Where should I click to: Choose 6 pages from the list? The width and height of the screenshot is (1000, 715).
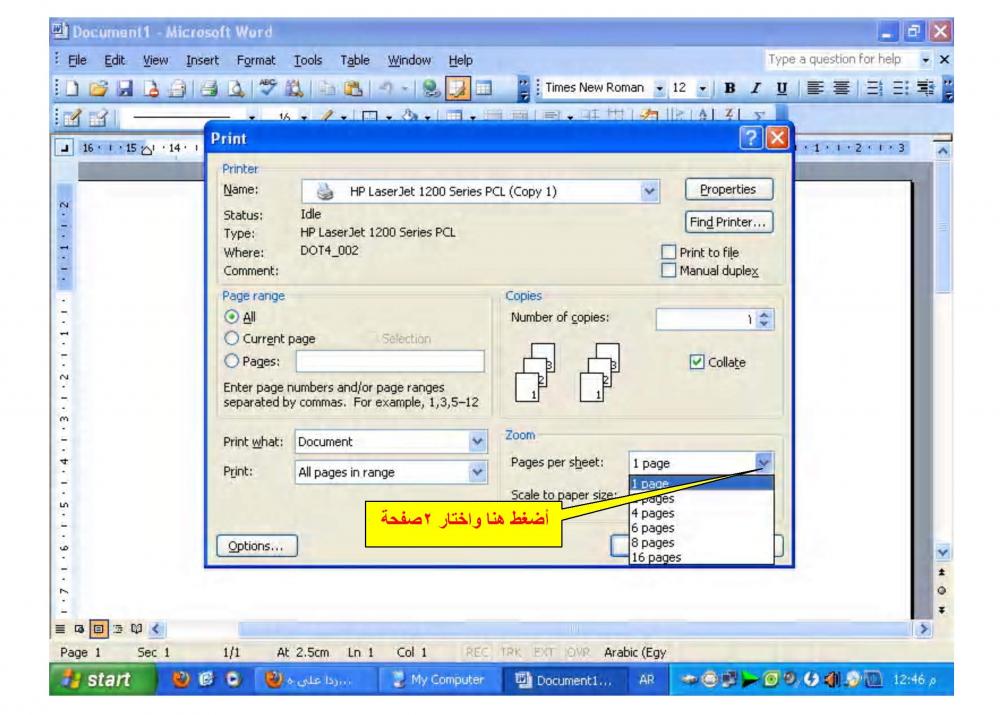pos(701,527)
